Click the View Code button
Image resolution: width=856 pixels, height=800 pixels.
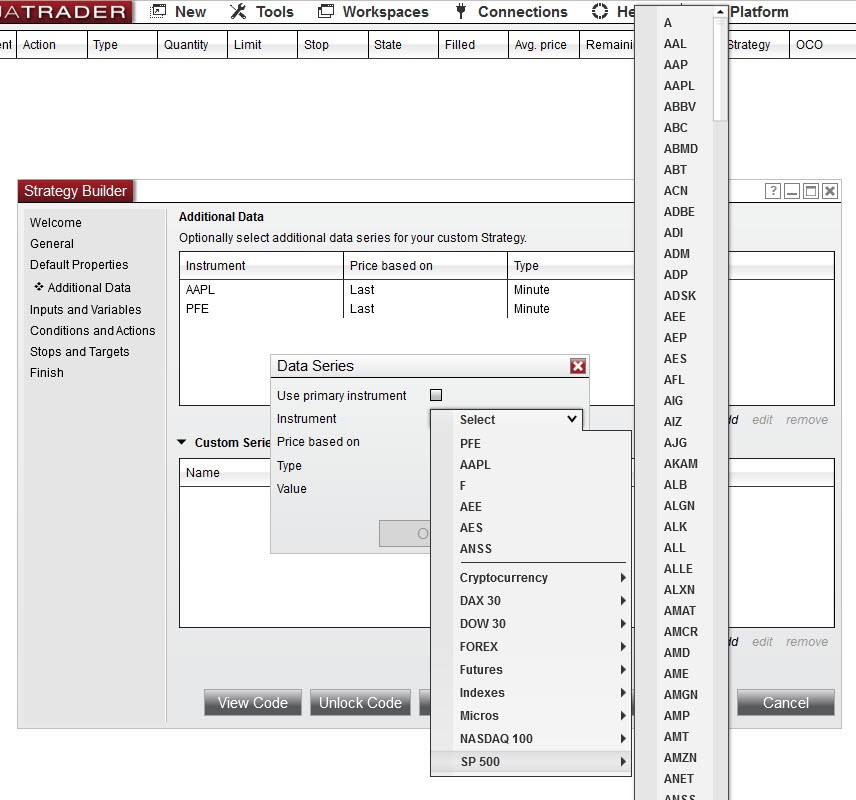tap(253, 702)
